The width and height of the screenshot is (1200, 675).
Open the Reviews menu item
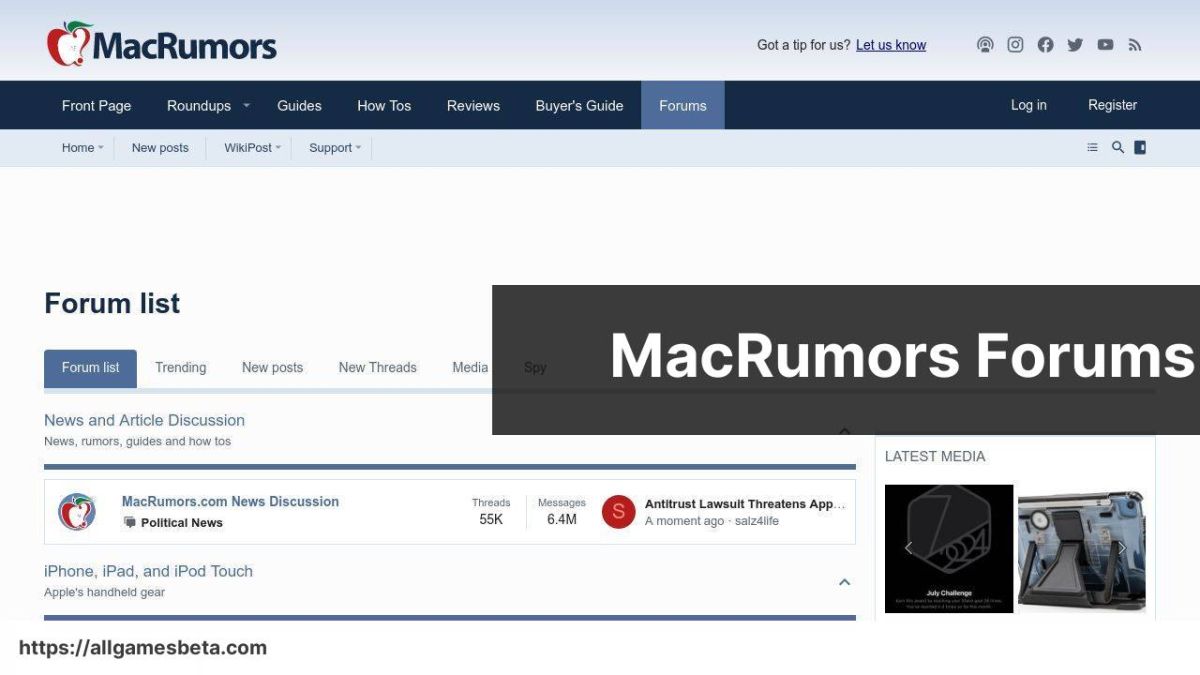(473, 105)
